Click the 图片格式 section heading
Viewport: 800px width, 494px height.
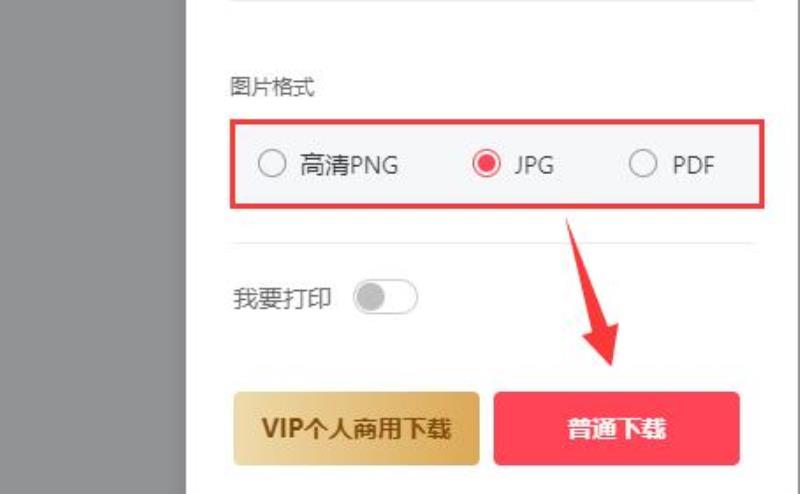point(272,87)
